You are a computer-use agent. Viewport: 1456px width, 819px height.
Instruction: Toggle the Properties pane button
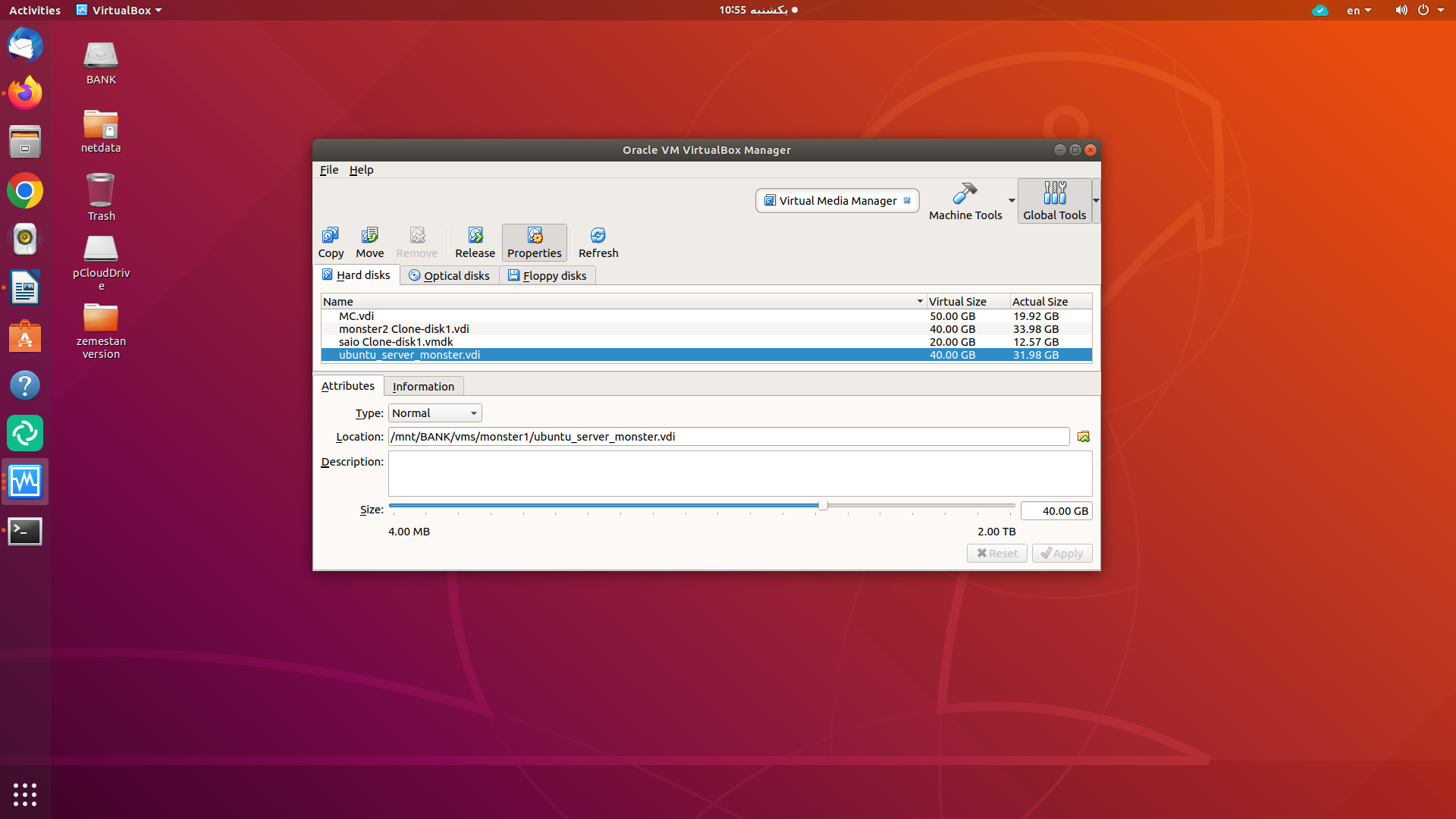534,243
